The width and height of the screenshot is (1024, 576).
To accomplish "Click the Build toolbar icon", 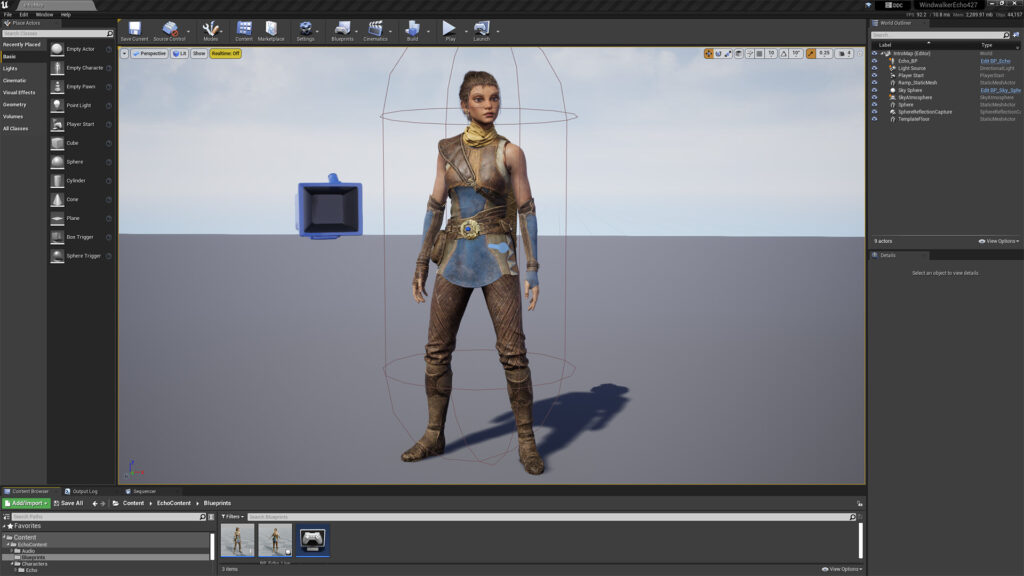I will (413, 28).
